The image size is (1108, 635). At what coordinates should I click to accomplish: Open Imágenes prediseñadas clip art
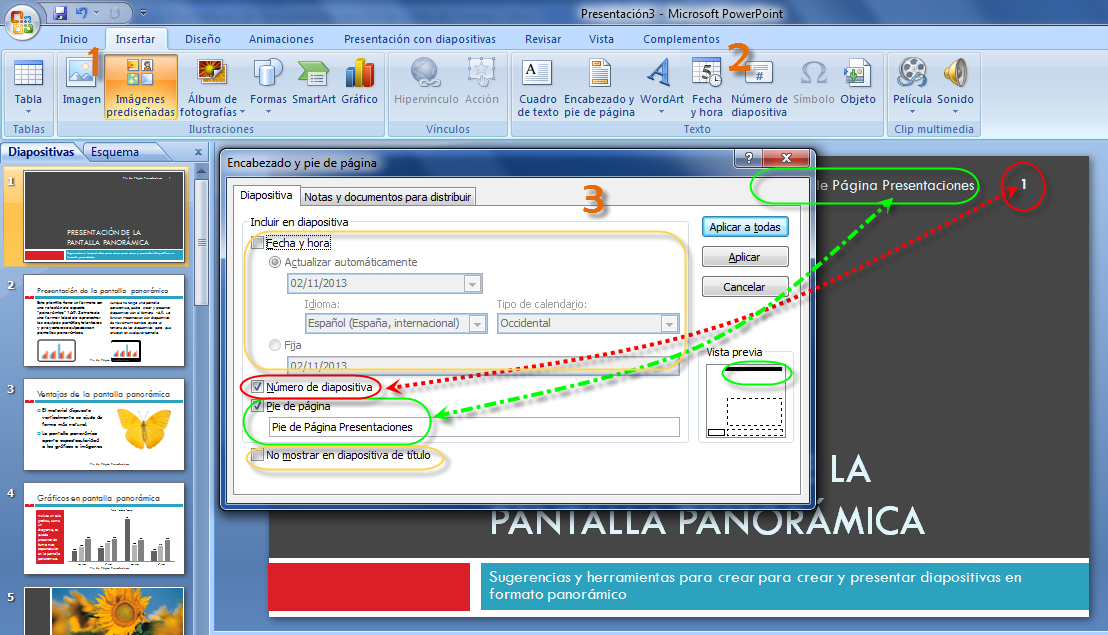[x=141, y=87]
